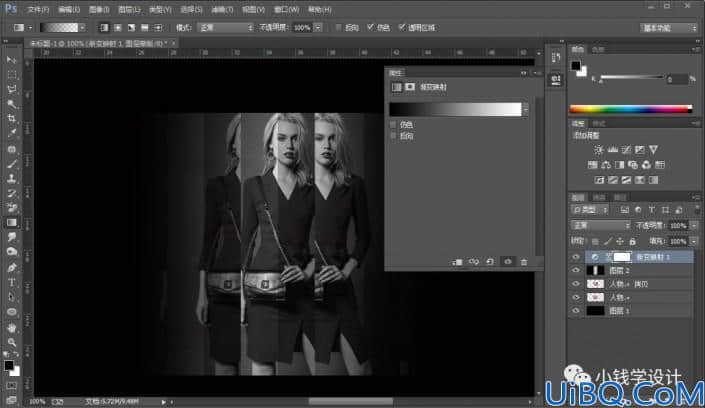Click the color spectrum ramp
Viewport: 705px width, 408px height.
[x=631, y=109]
